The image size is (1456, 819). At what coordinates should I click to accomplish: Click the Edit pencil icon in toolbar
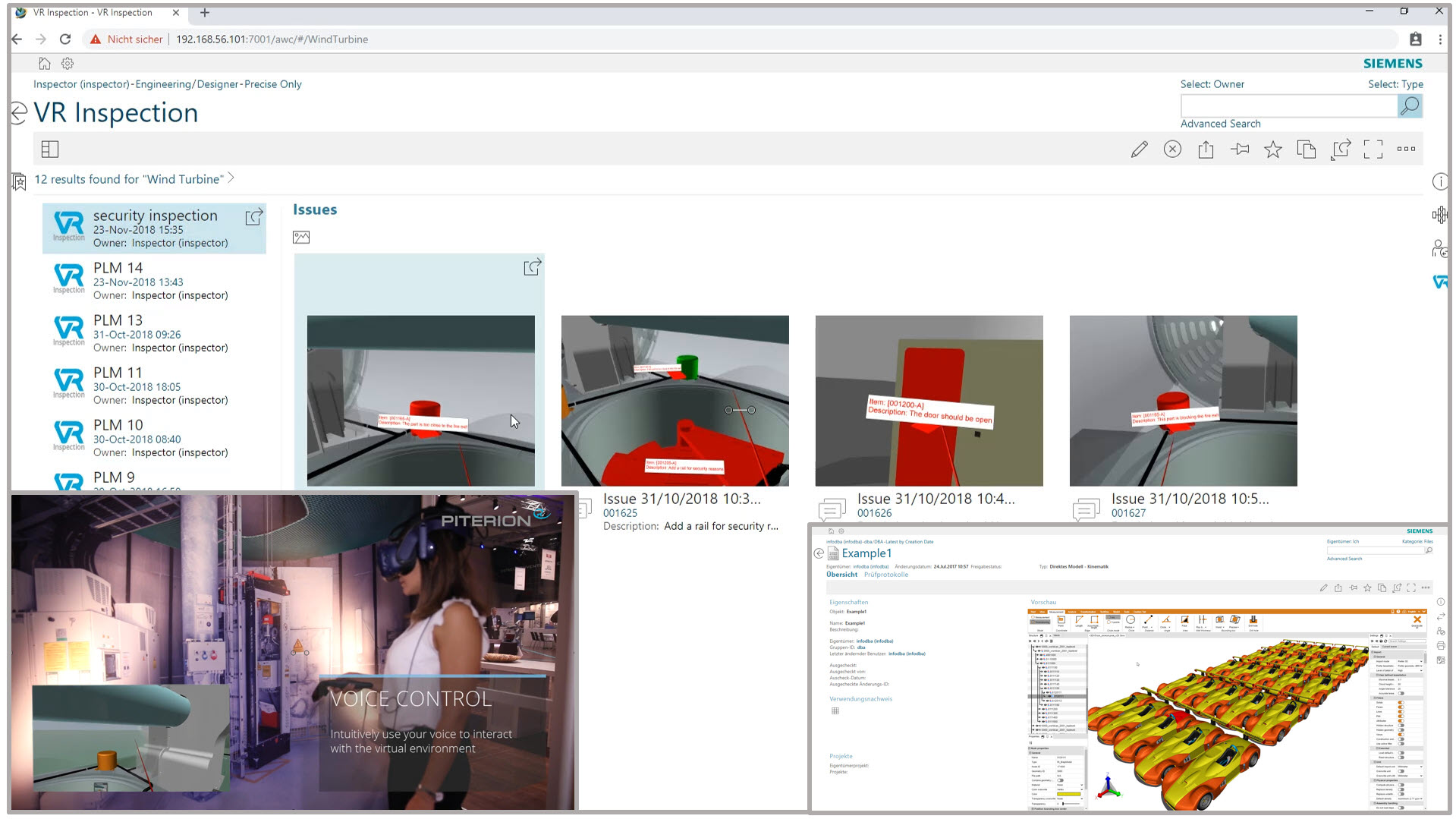1139,150
